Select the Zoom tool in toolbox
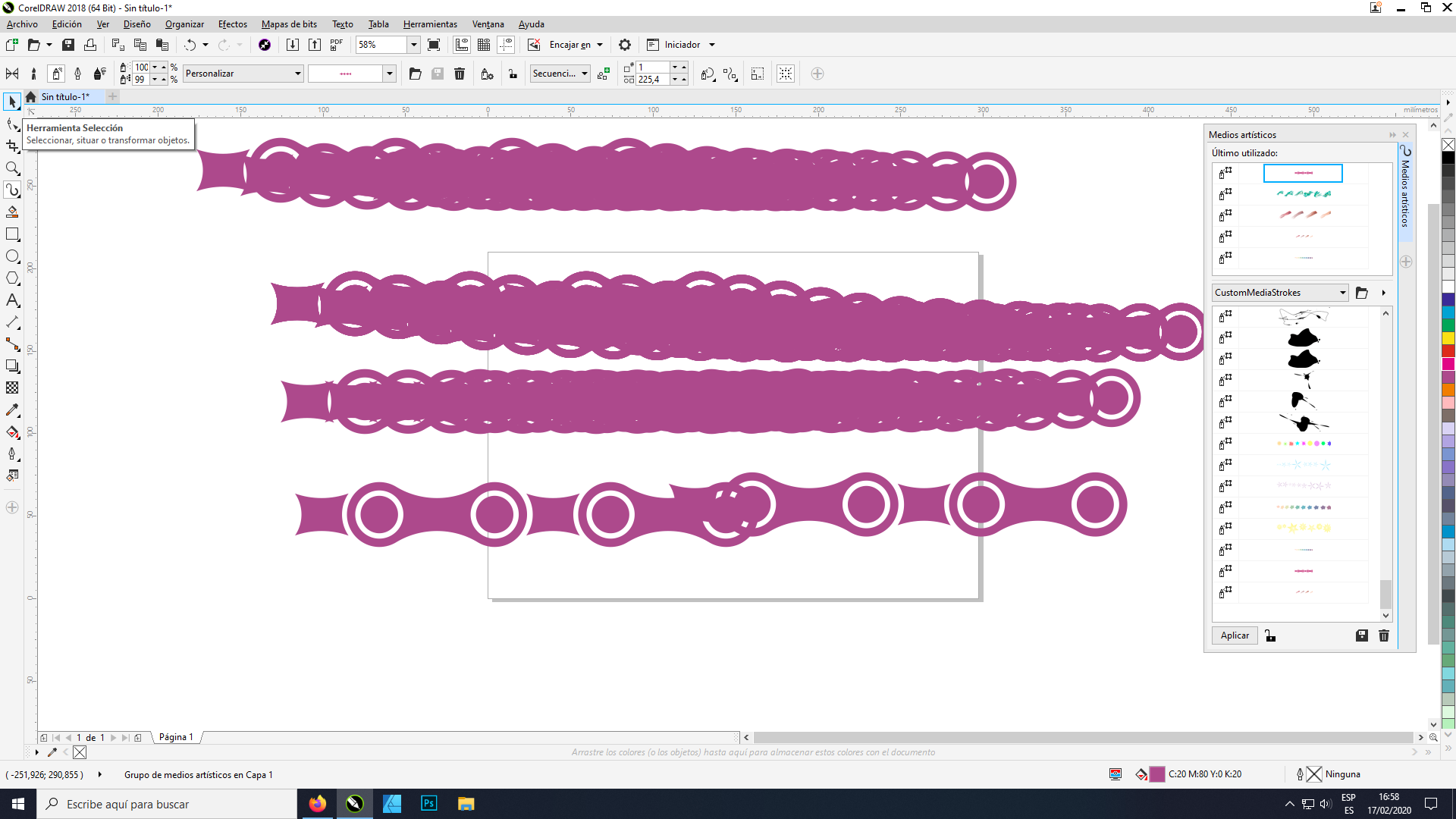Image resolution: width=1456 pixels, height=819 pixels. (x=12, y=168)
